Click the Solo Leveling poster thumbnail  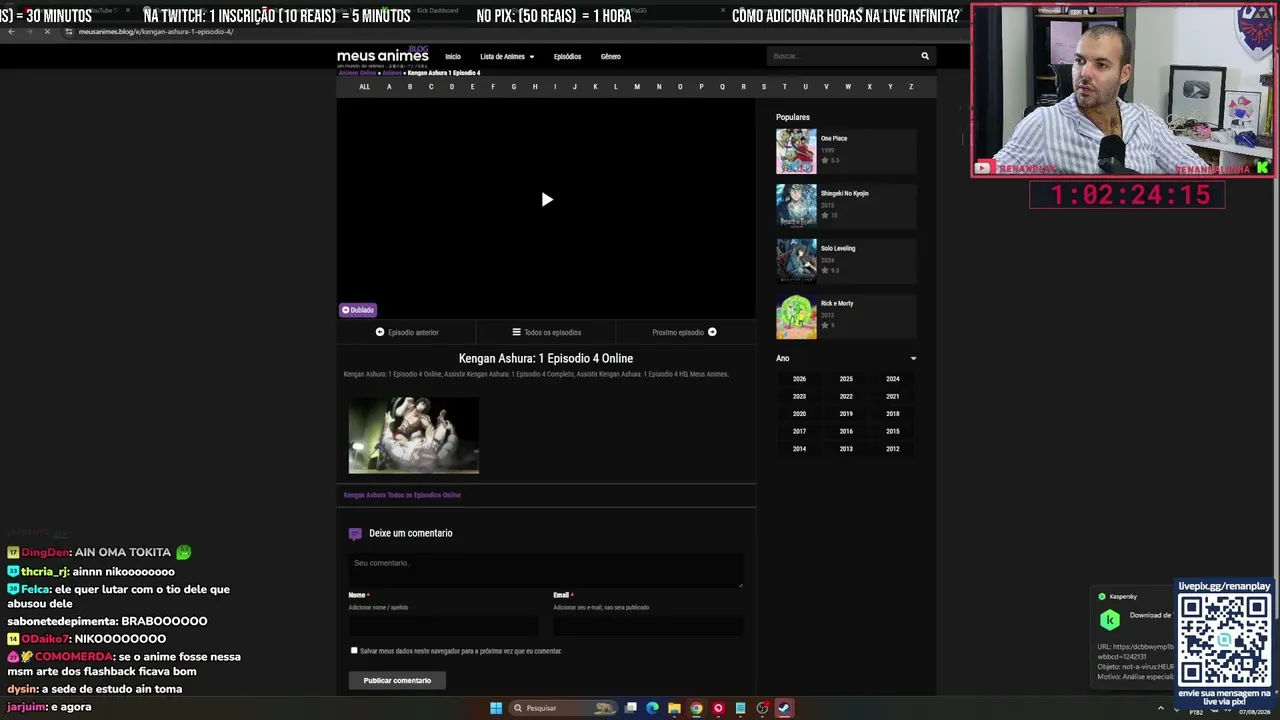tap(796, 261)
